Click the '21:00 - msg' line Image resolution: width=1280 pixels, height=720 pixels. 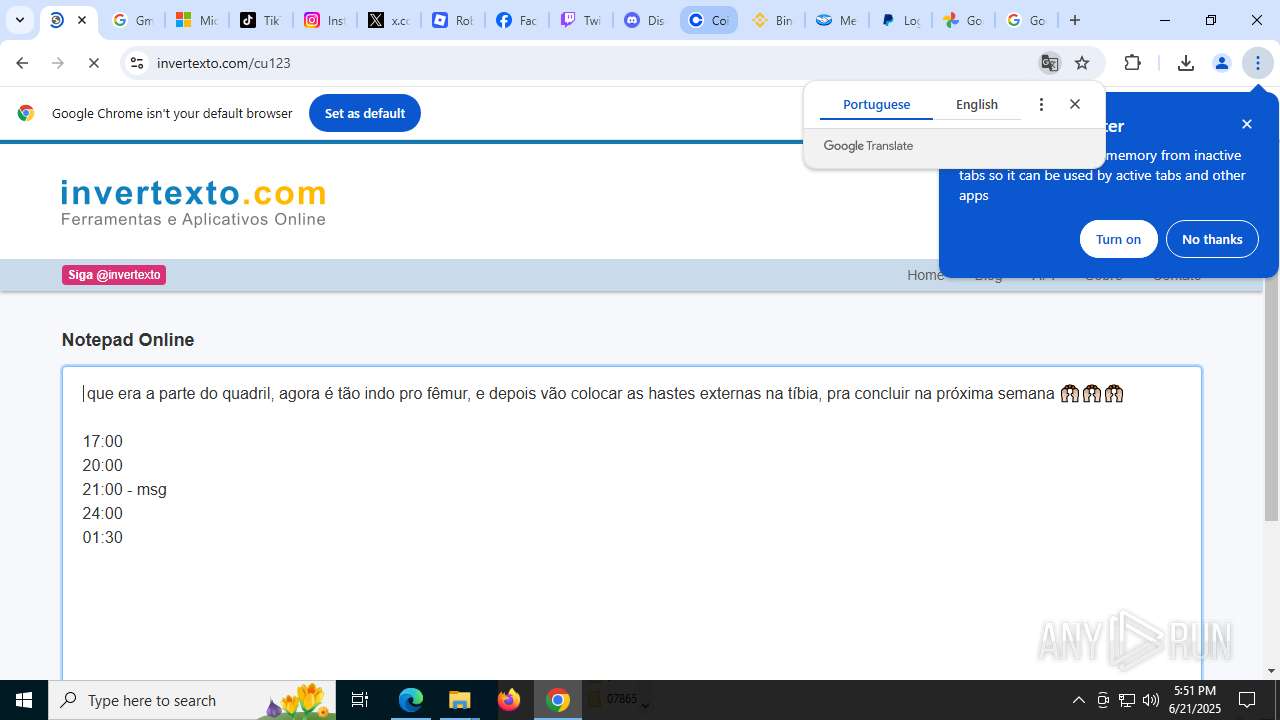coord(125,489)
